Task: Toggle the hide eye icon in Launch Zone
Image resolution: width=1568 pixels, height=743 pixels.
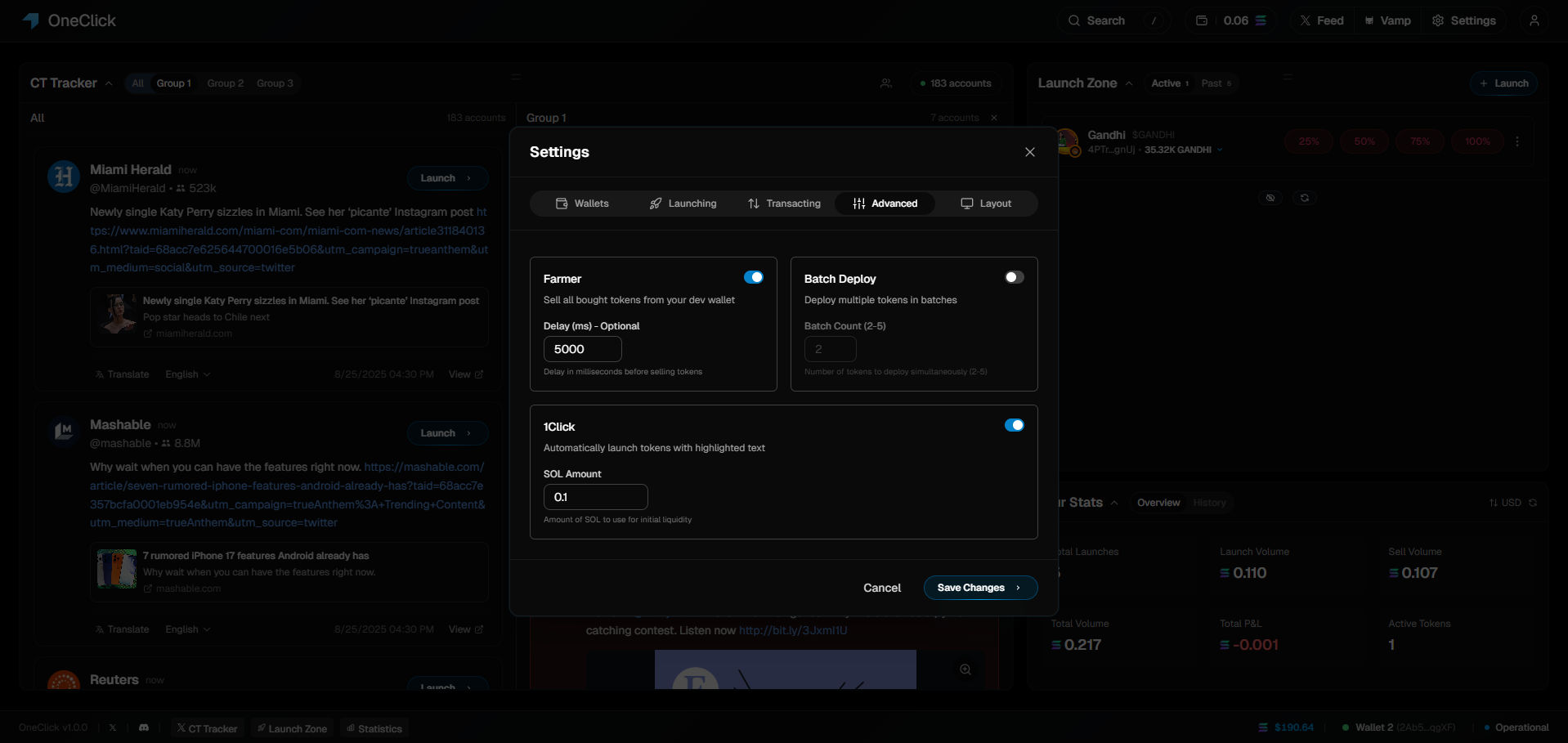Action: pos(1270,198)
